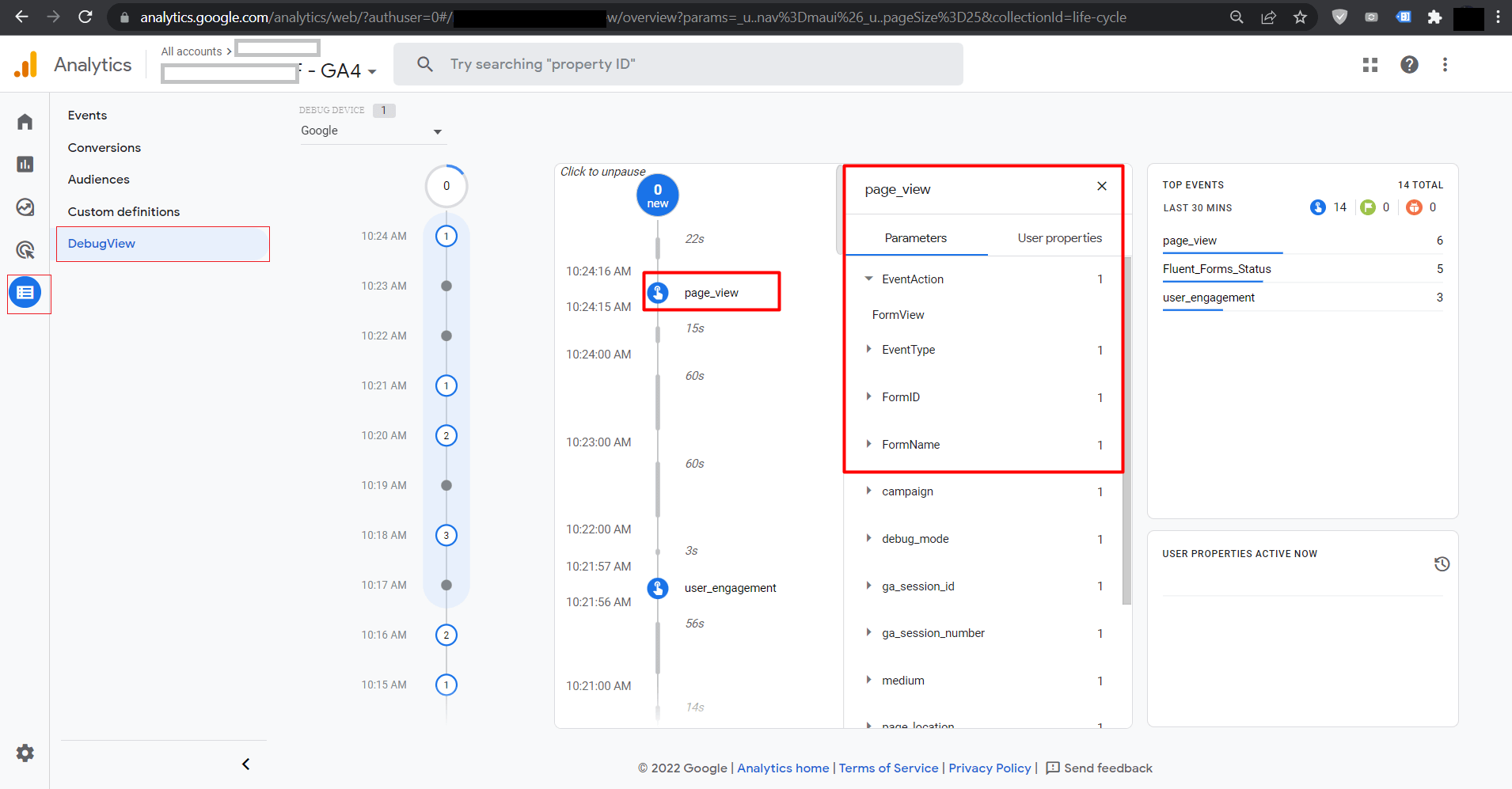Screen dimensions: 1512x789
Task: Select the 10:18 AM timeline marker with 3 events
Action: [x=446, y=536]
